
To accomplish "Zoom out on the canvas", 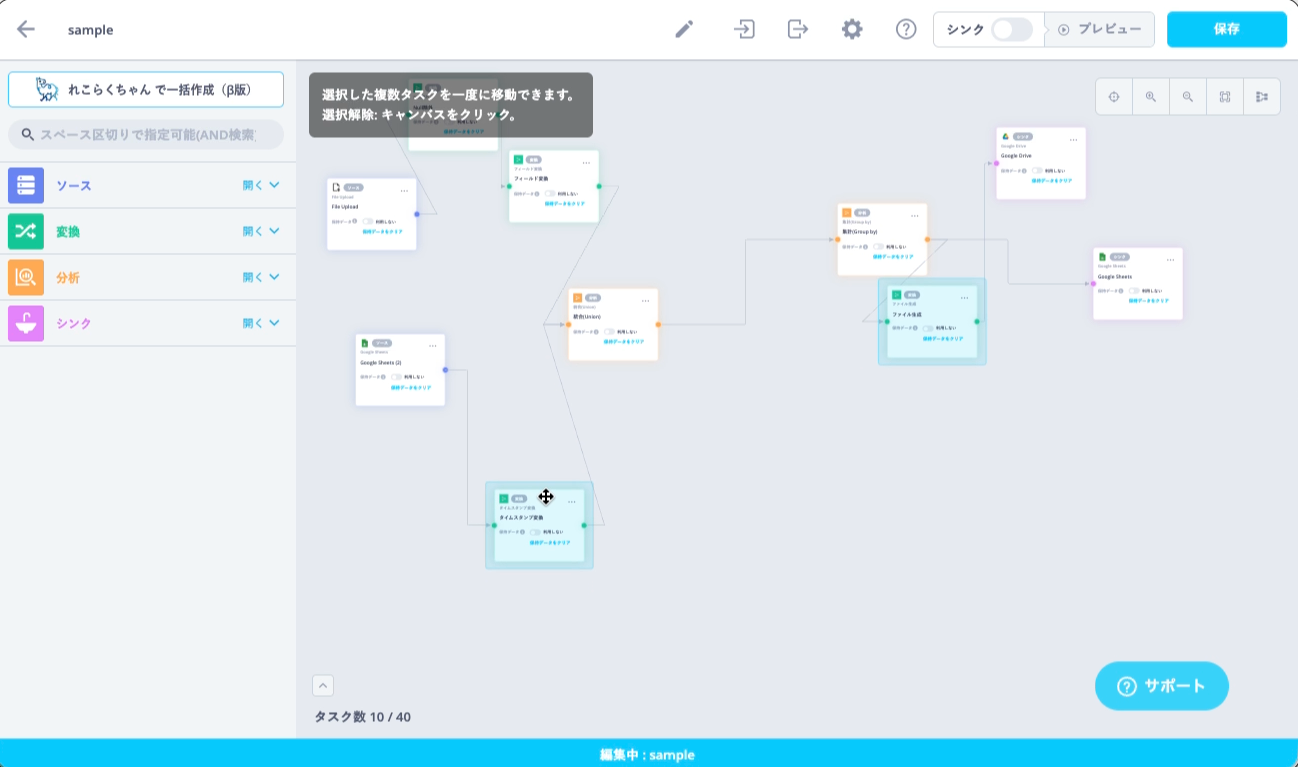I will click(x=1188, y=97).
